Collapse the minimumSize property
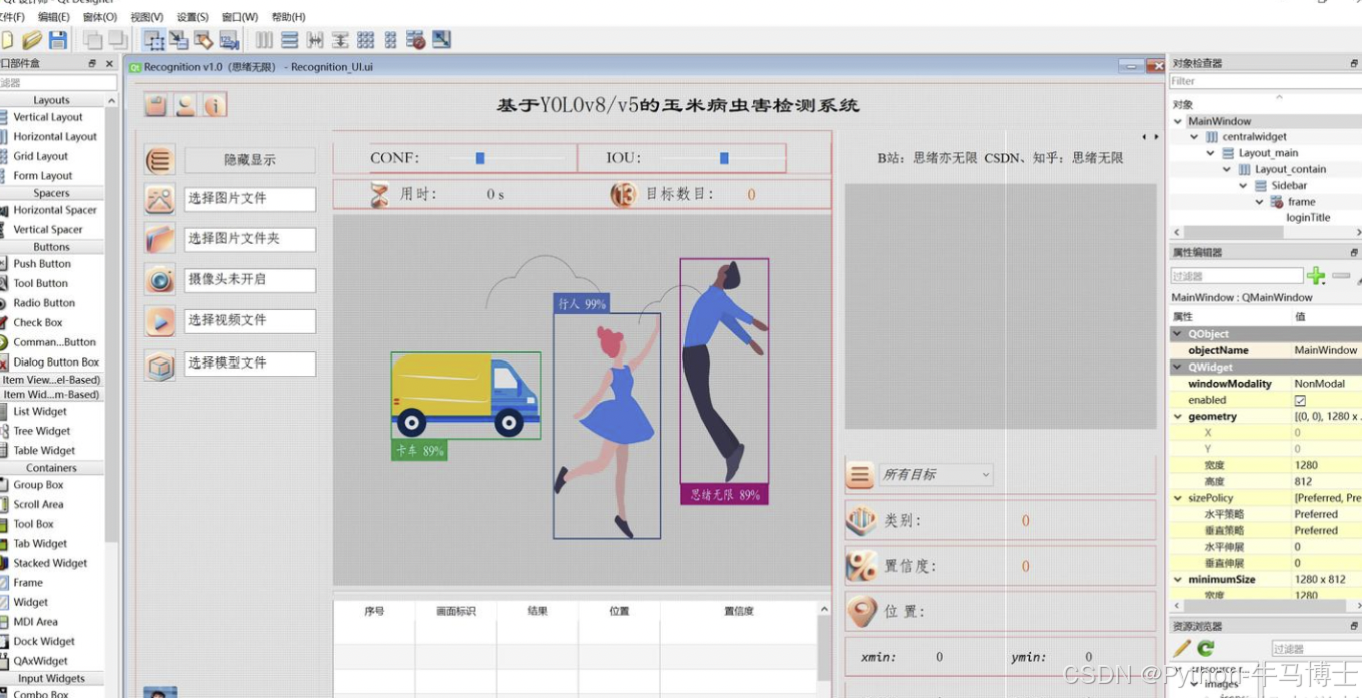This screenshot has width=1362, height=698. pyautogui.click(x=1178, y=580)
